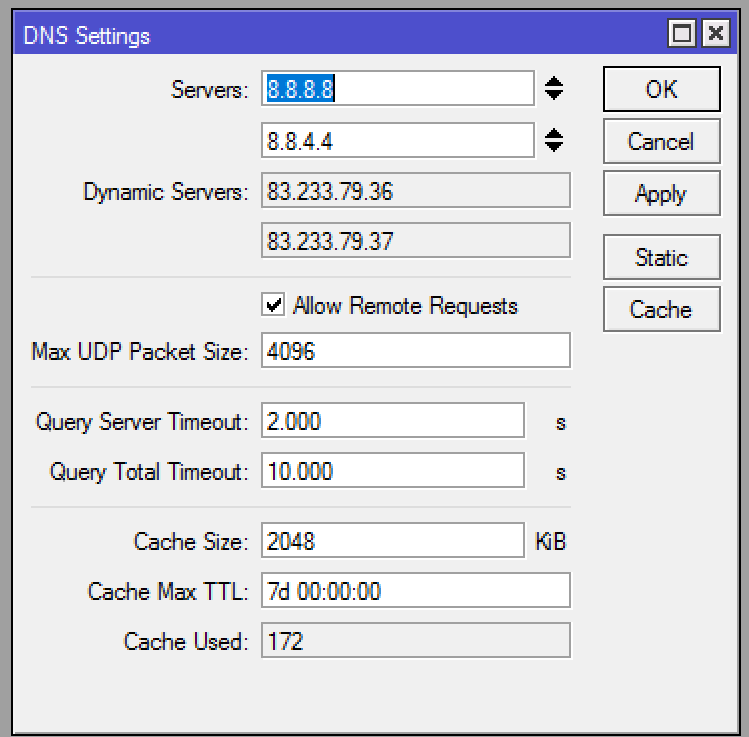Image resolution: width=749 pixels, height=737 pixels.
Task: Click up/down arrows beside the 8.8.8.8 server
Action: [x=554, y=88]
